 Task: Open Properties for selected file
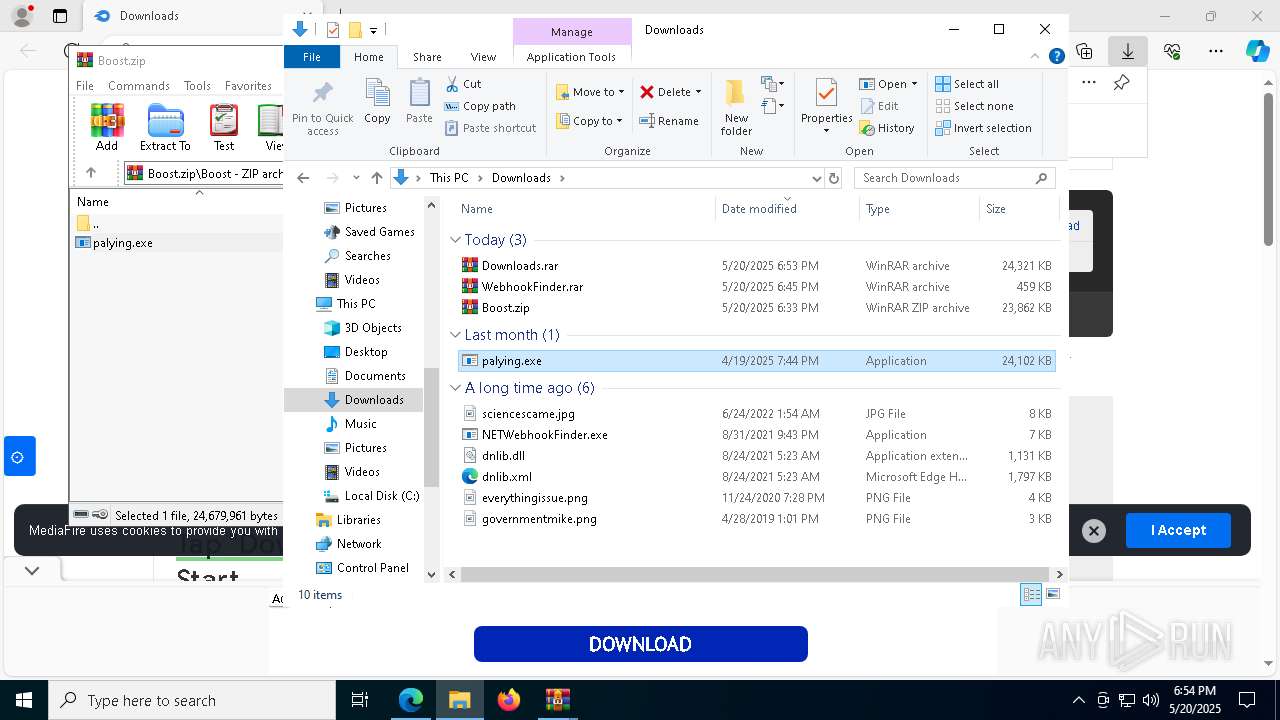[x=826, y=107]
